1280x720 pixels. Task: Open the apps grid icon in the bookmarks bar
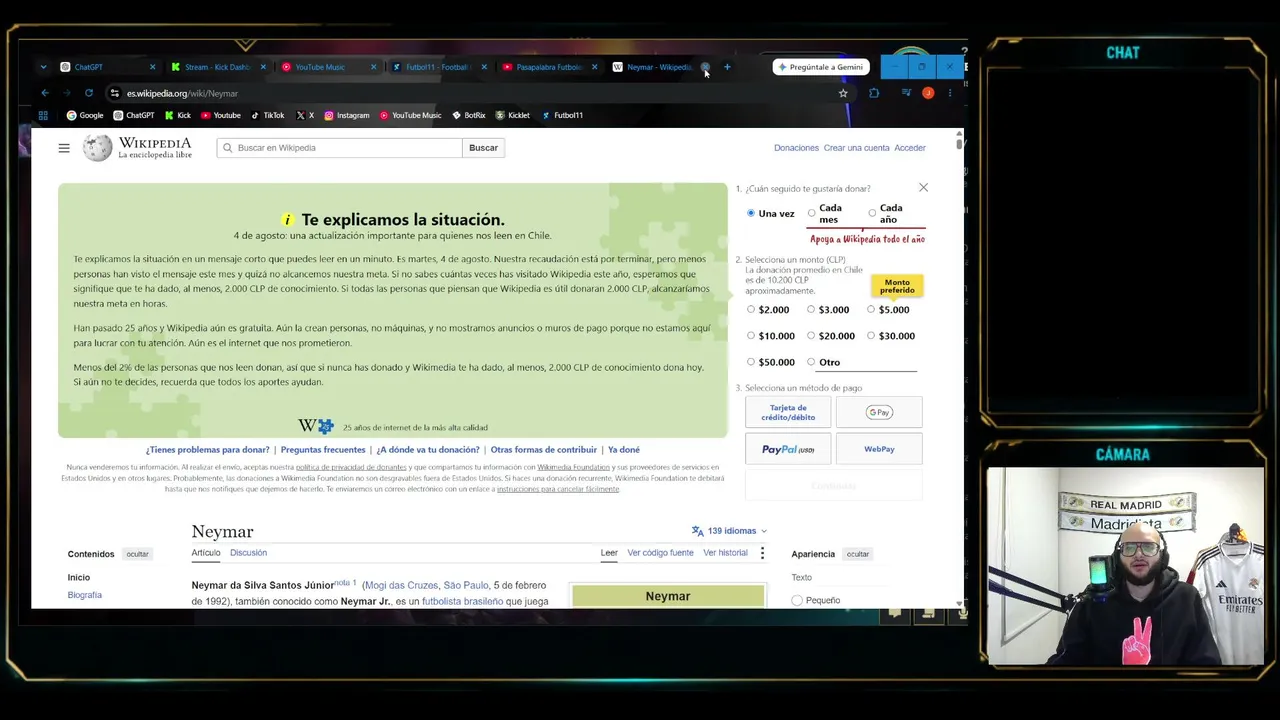43,115
